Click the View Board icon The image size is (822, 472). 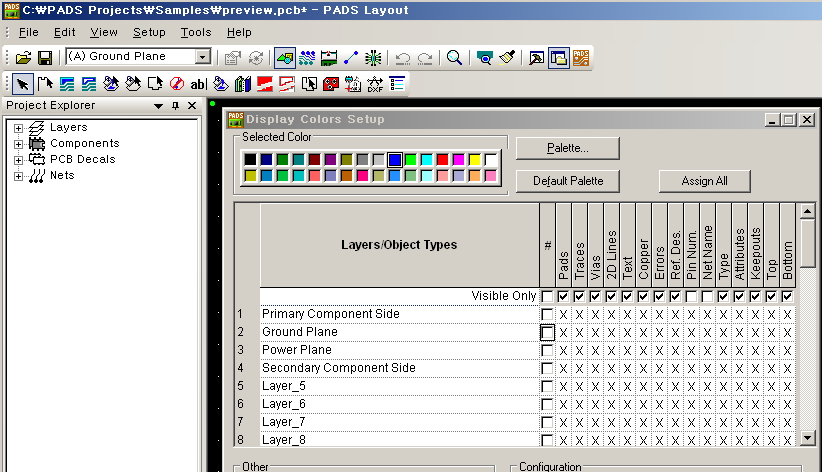(x=484, y=58)
